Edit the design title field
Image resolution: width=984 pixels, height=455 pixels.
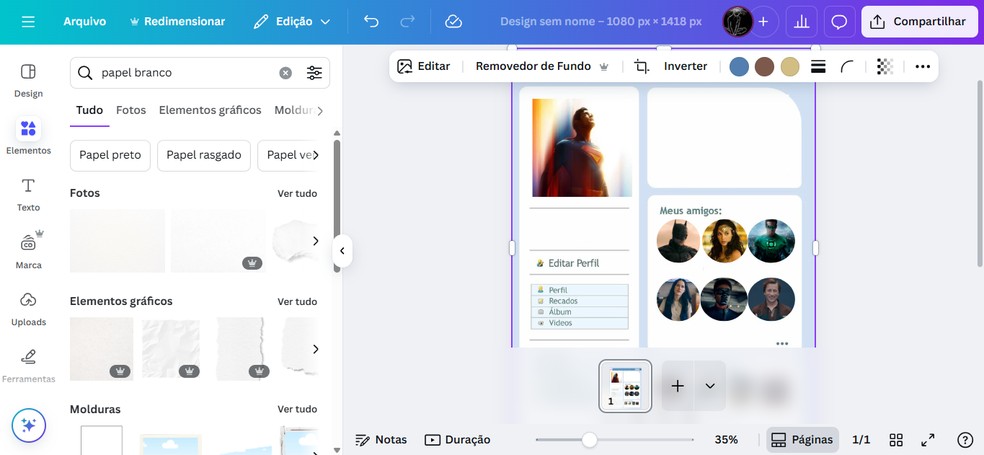click(x=601, y=22)
